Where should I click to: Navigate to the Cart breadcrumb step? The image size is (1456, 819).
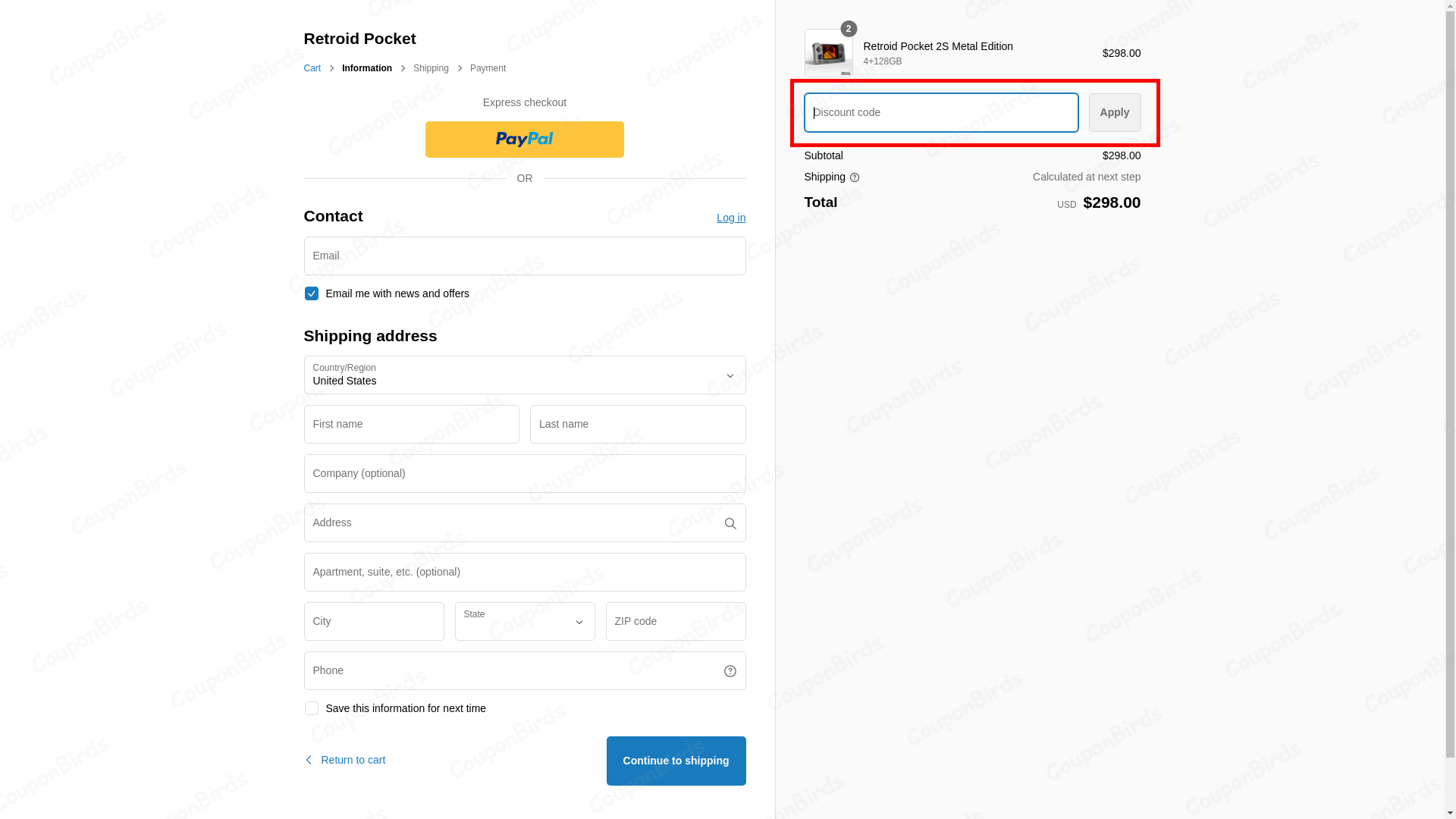coord(312,67)
